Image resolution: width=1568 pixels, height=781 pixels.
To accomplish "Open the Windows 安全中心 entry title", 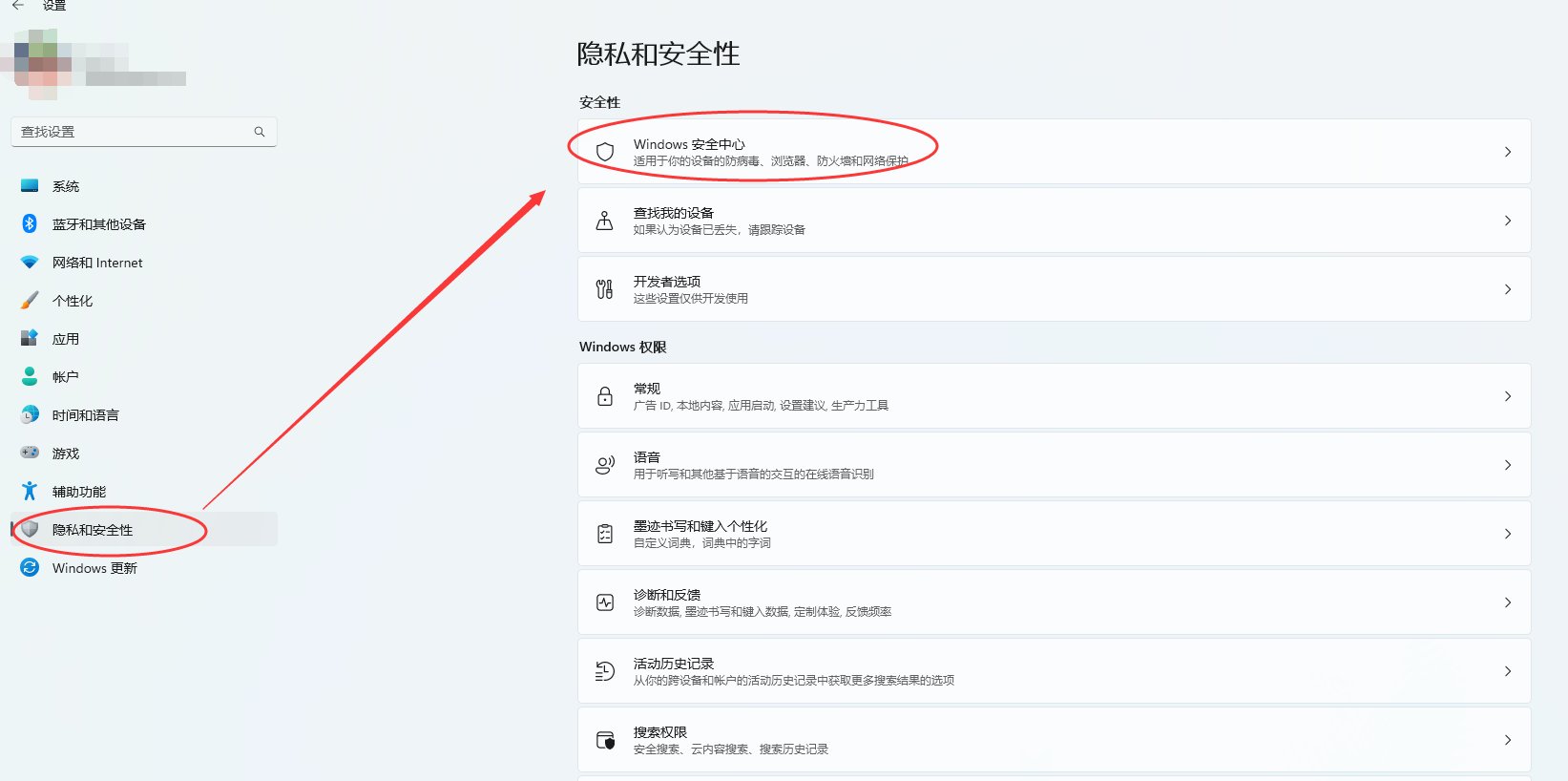I will [x=689, y=144].
